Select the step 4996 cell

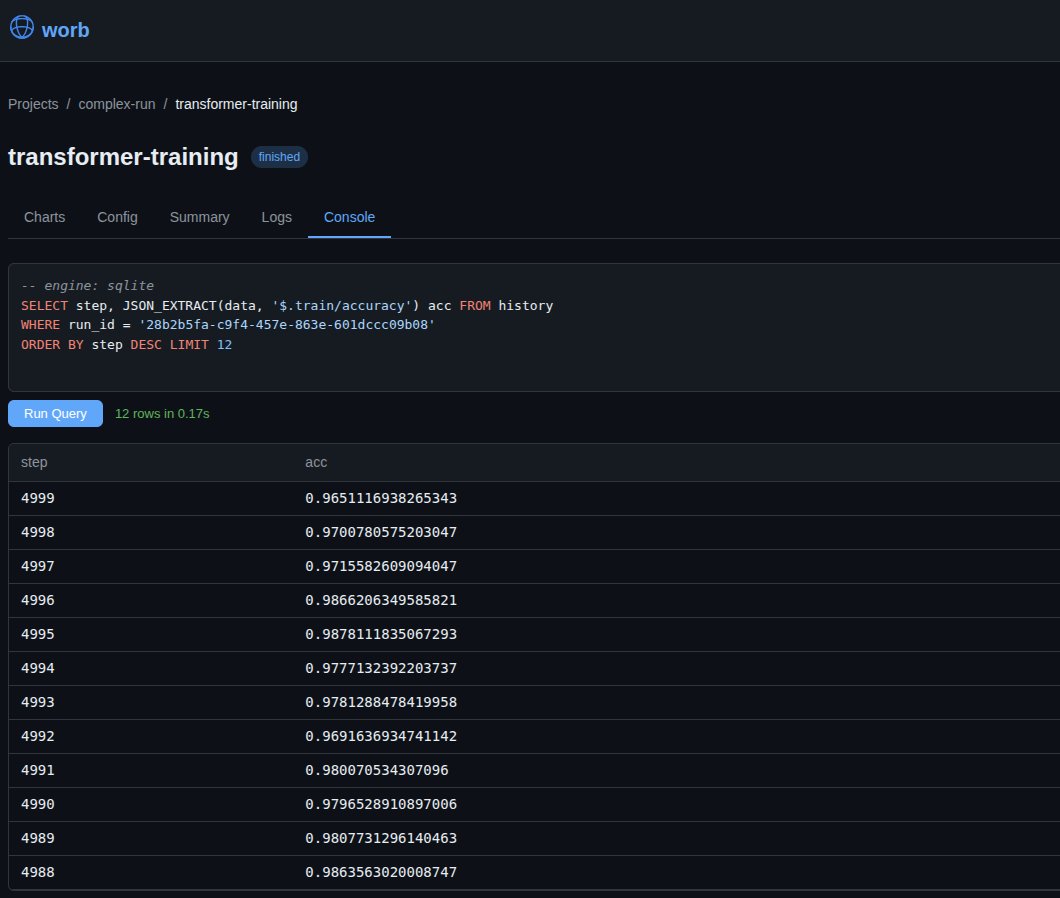[x=38, y=600]
